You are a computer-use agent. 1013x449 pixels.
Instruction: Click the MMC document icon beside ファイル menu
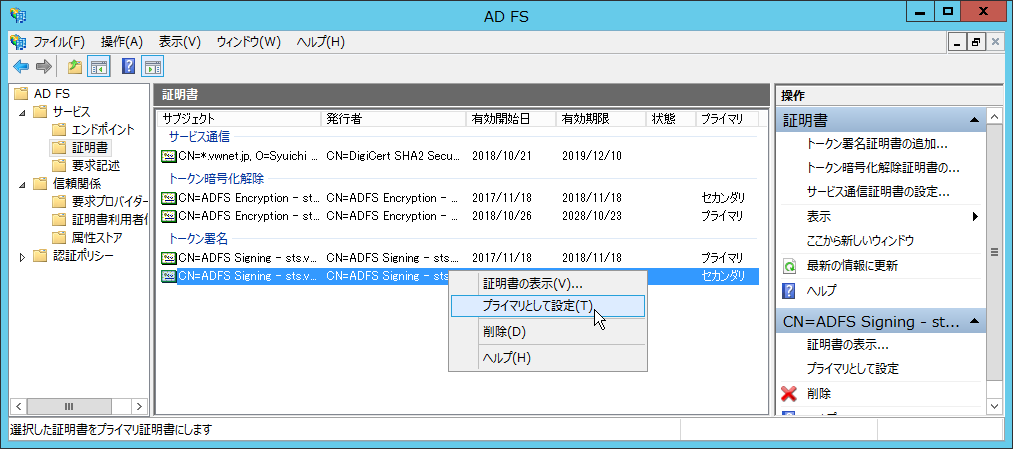(x=18, y=42)
